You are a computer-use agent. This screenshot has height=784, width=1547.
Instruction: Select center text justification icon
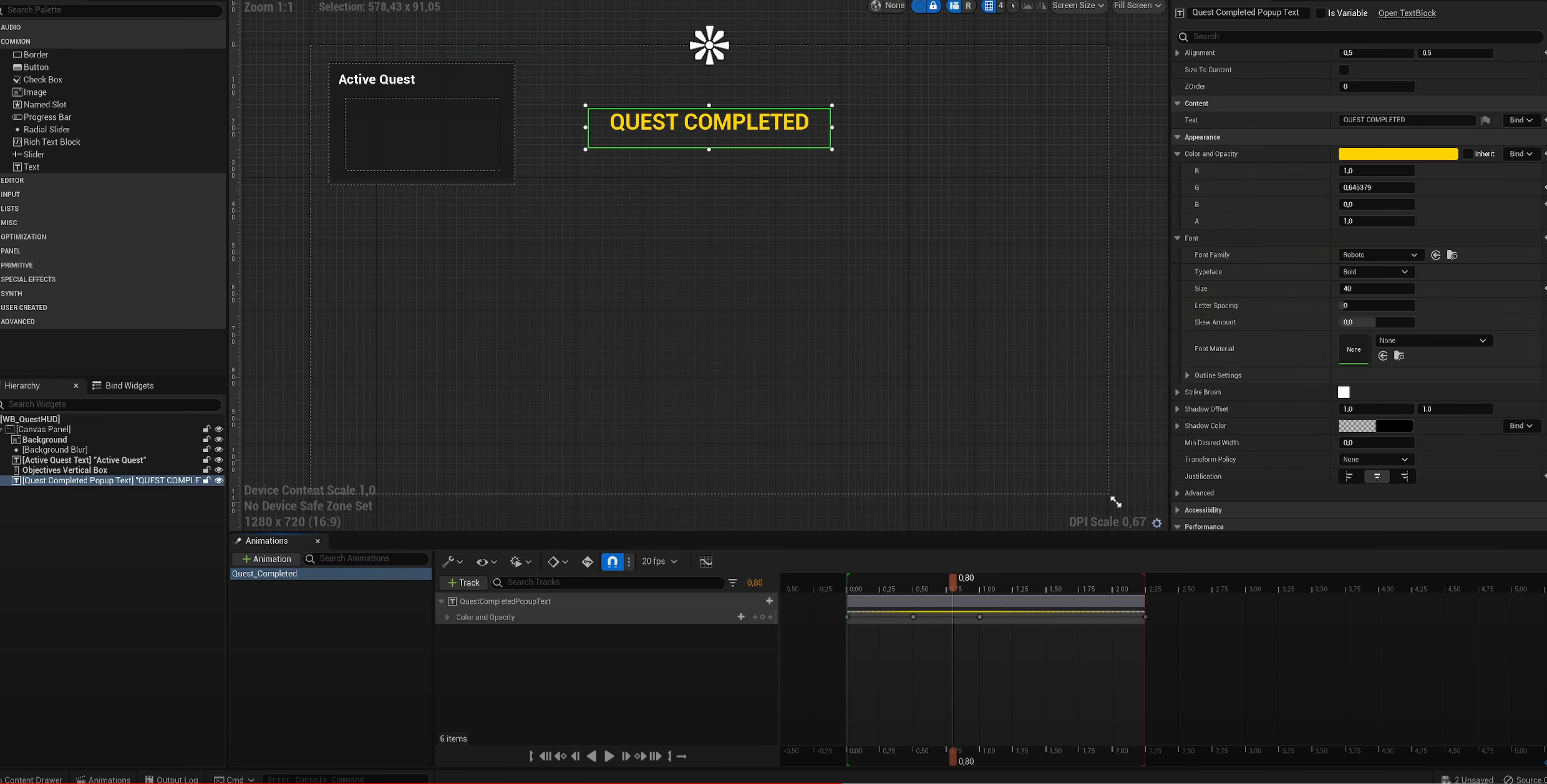(1377, 477)
